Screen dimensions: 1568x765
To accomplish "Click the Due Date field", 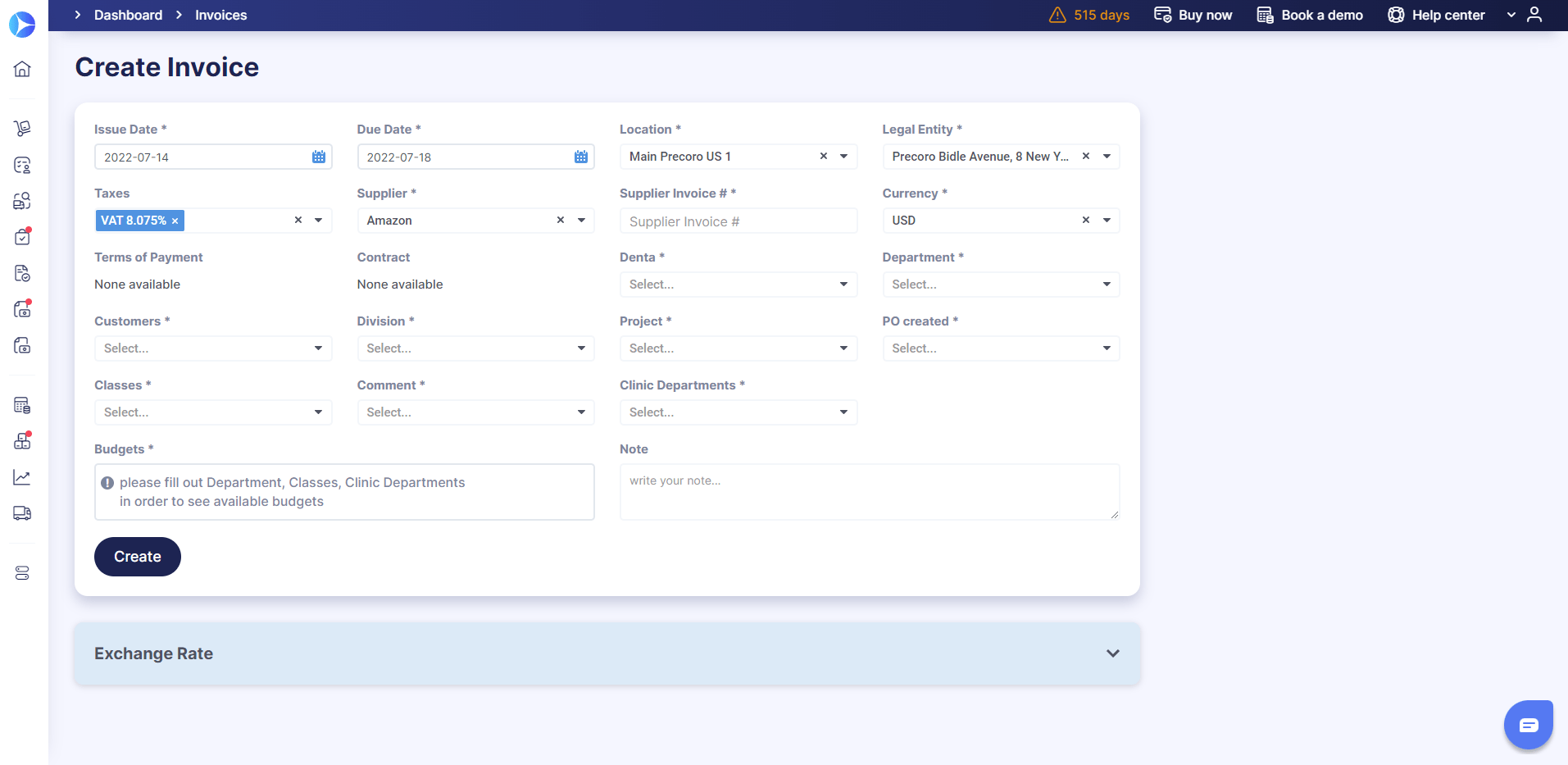I will [475, 157].
